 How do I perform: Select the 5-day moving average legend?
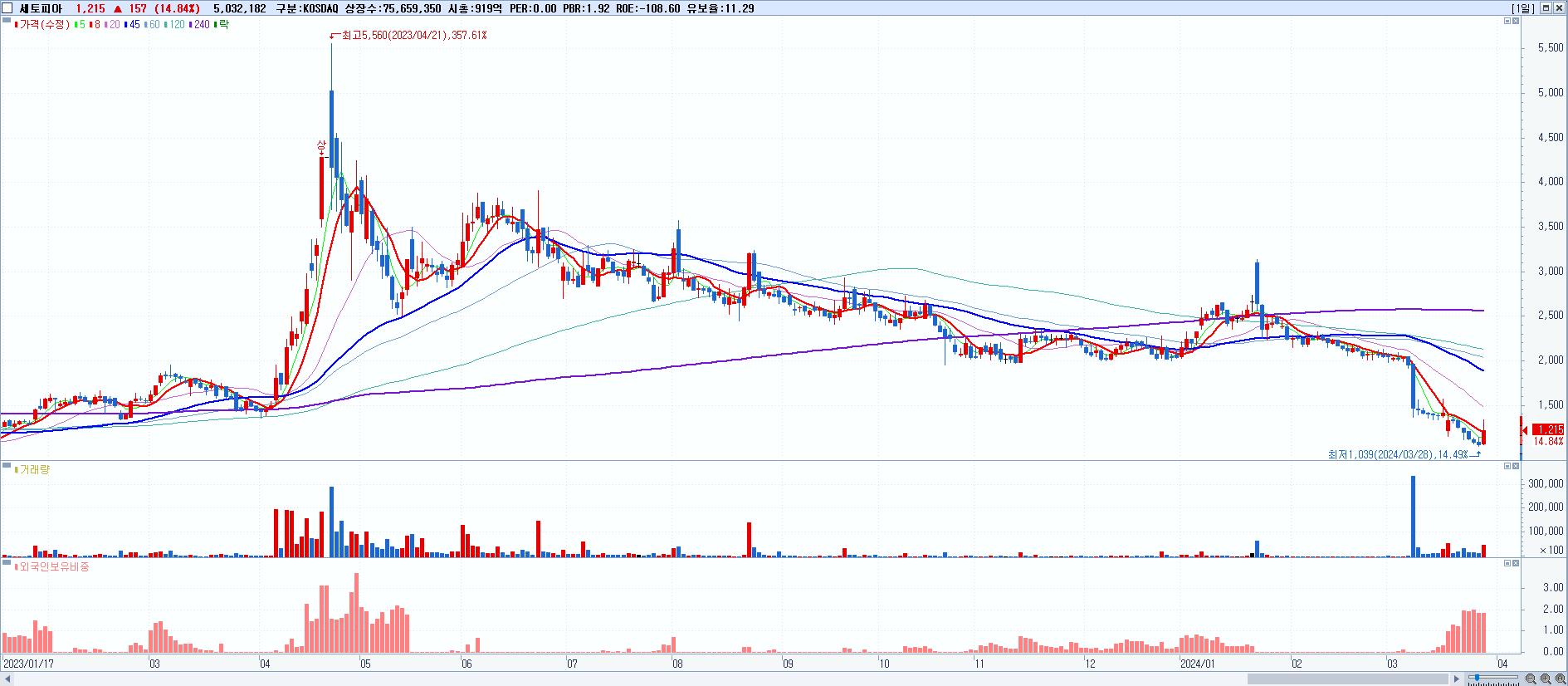[79, 25]
